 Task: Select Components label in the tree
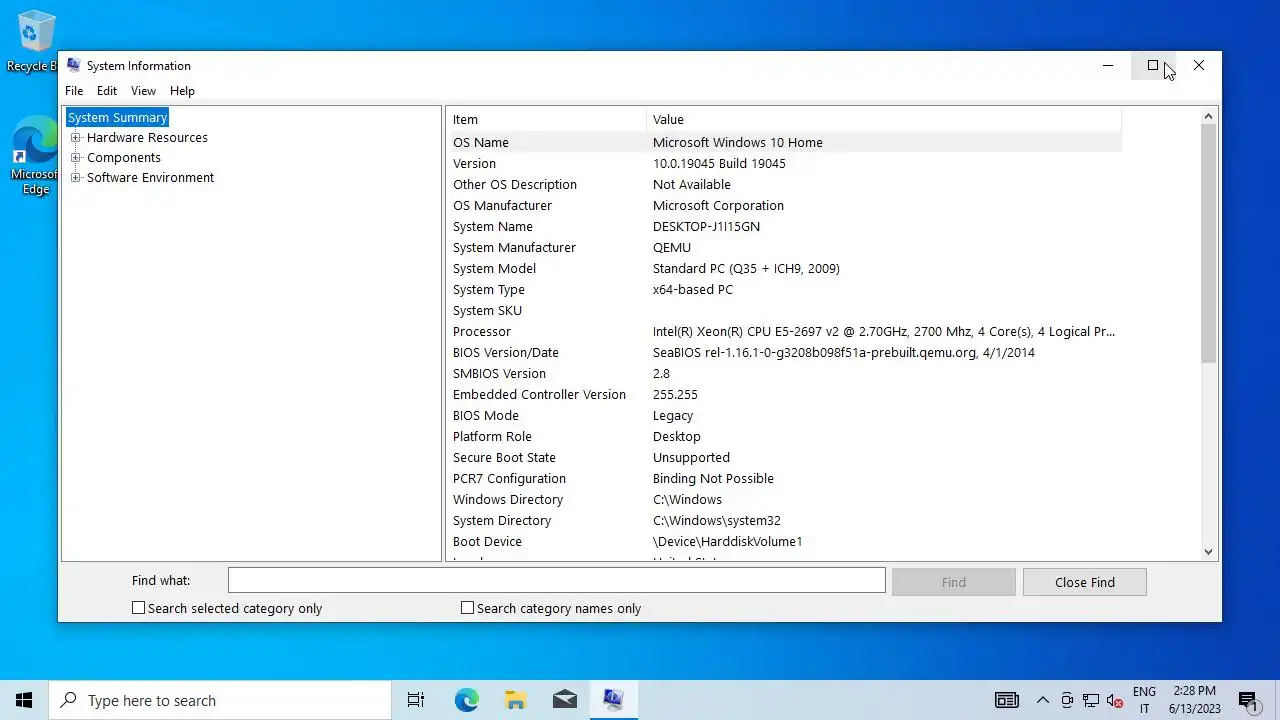tap(124, 158)
